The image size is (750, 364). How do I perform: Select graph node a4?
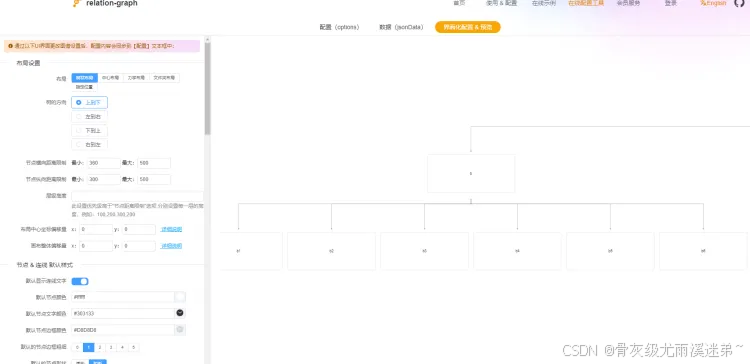(517, 251)
